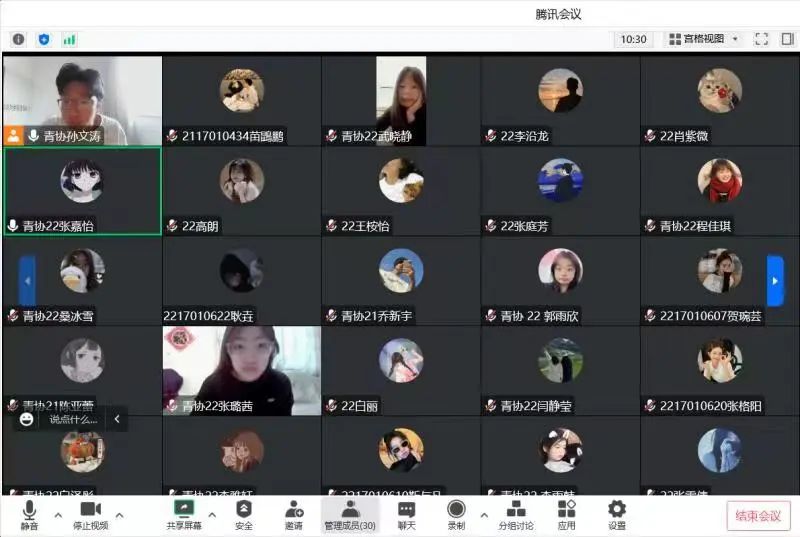Show meeting info via the info icon
800x537 pixels.
(18, 39)
